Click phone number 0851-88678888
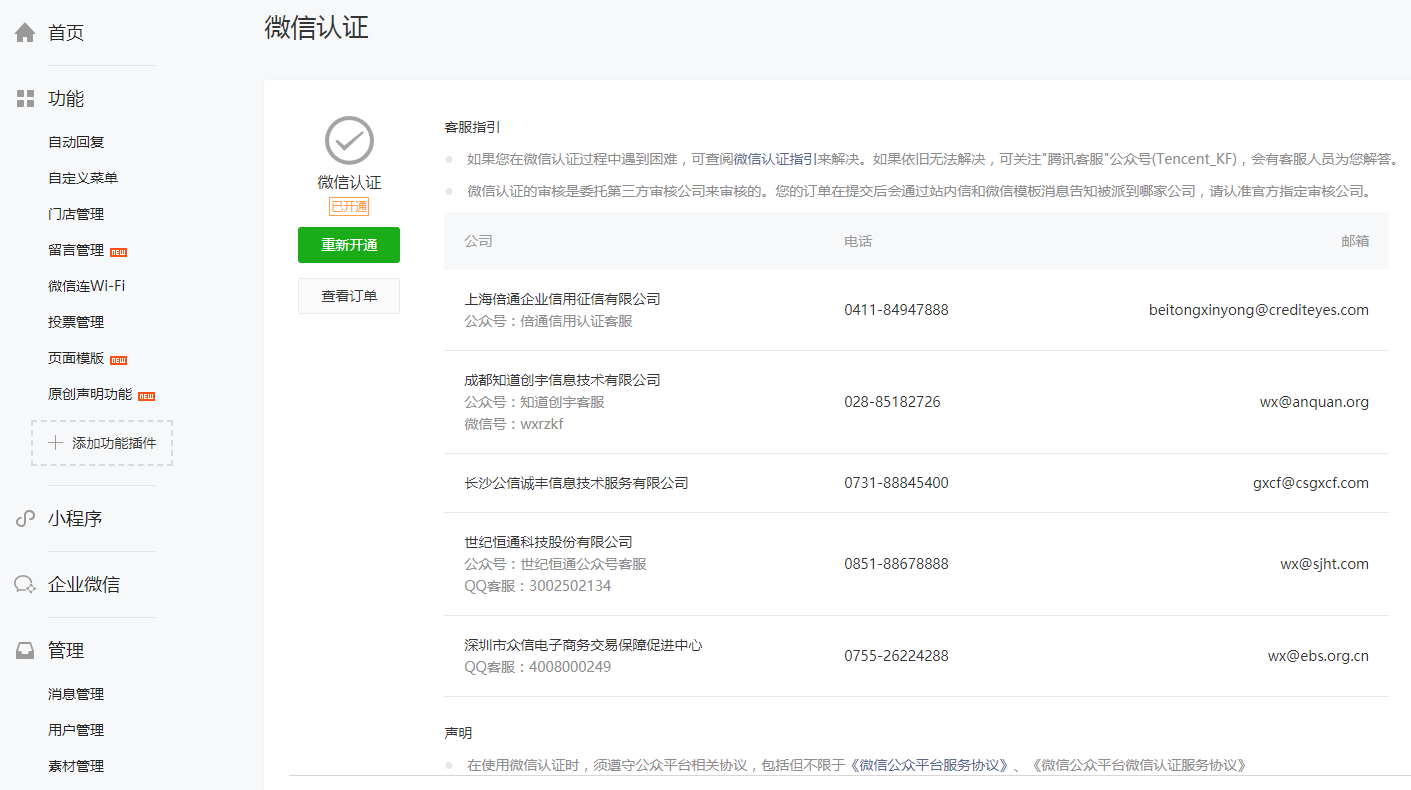This screenshot has height=790, width=1411. click(896, 564)
